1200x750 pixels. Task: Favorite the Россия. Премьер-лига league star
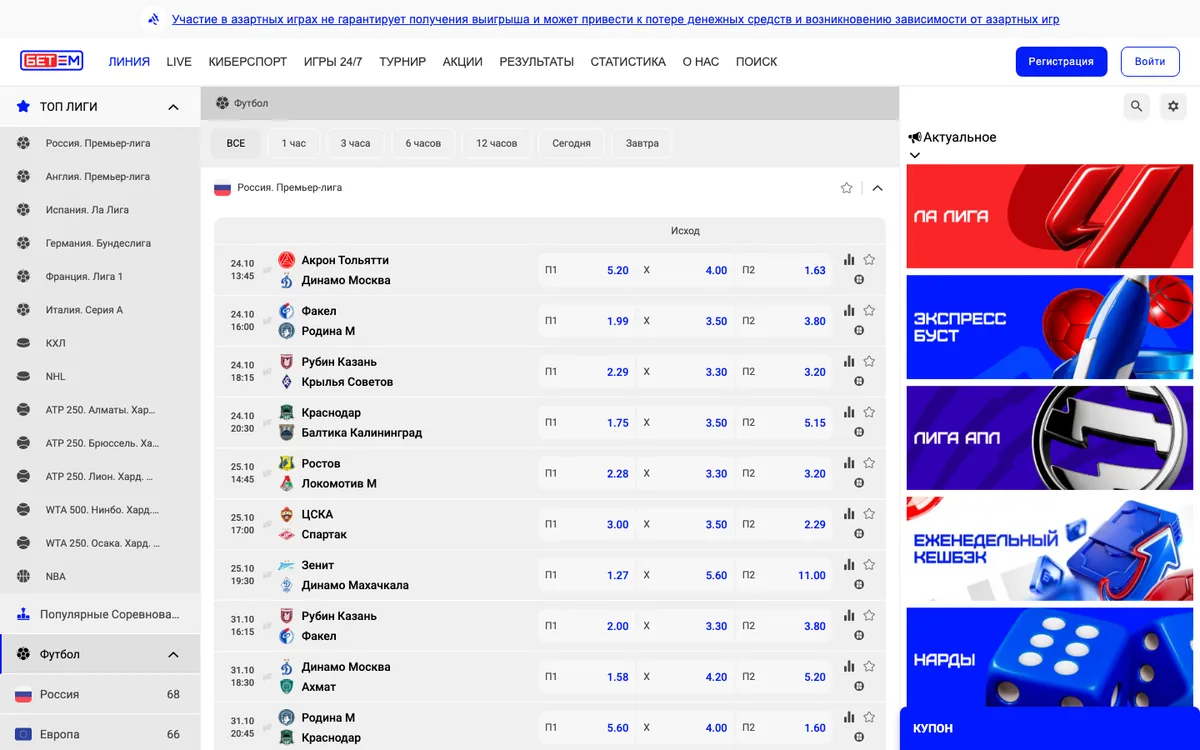click(x=847, y=188)
